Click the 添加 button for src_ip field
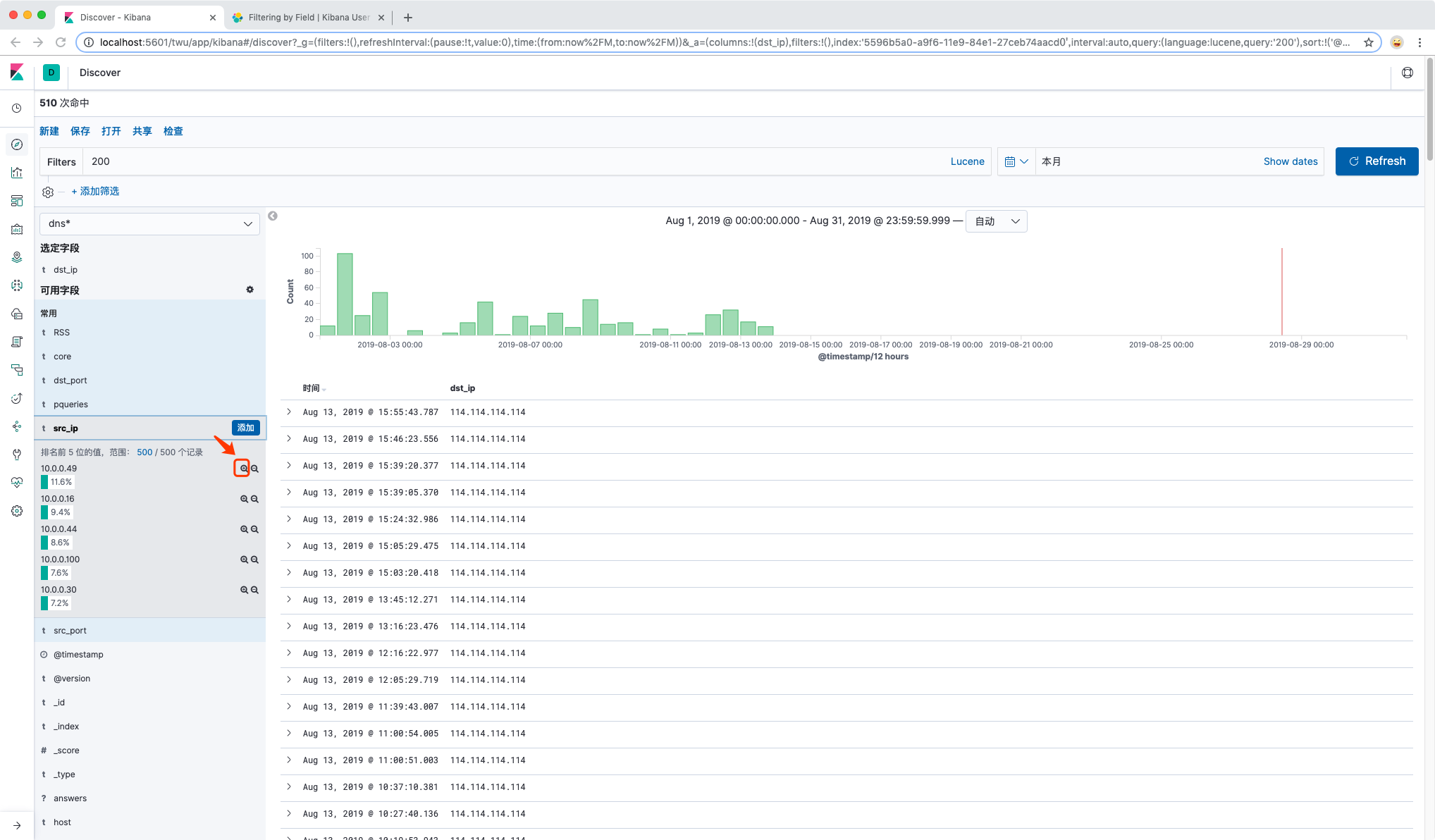This screenshot has width=1435, height=840. 246,428
